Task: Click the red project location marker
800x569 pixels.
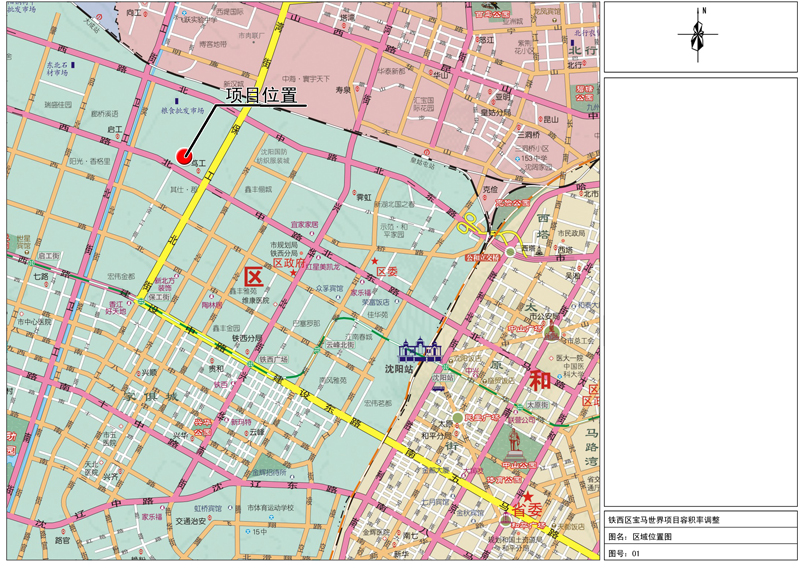Action: coord(184,155)
